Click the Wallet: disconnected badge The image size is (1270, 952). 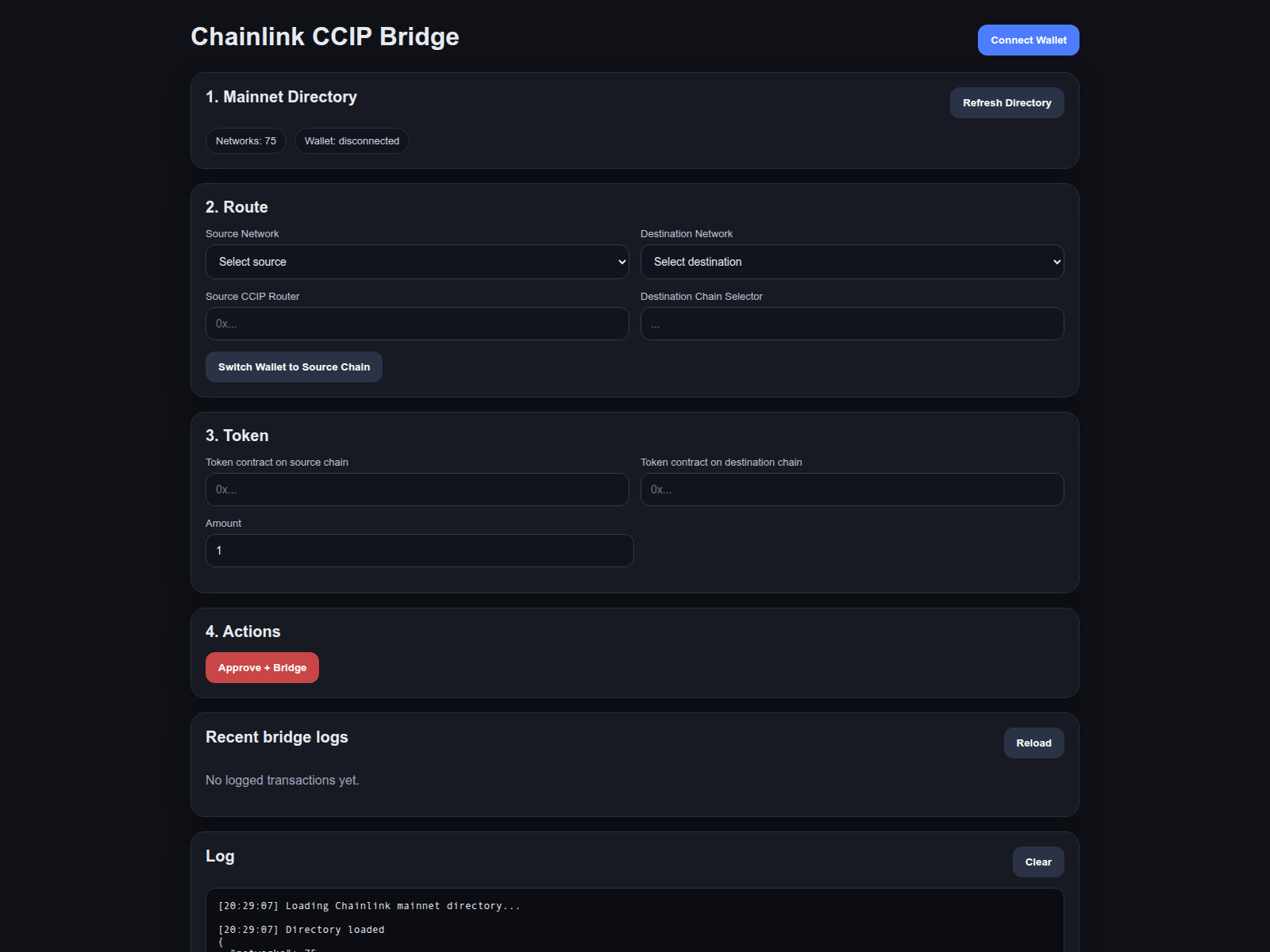[352, 140]
